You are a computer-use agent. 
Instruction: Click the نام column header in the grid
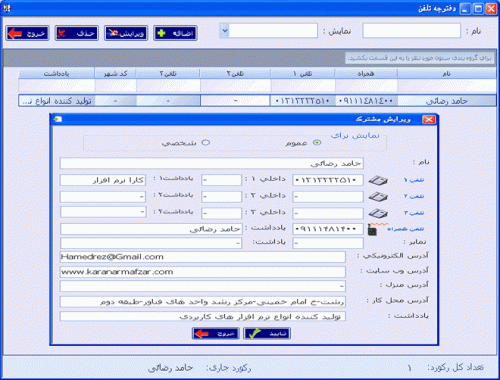click(x=446, y=74)
